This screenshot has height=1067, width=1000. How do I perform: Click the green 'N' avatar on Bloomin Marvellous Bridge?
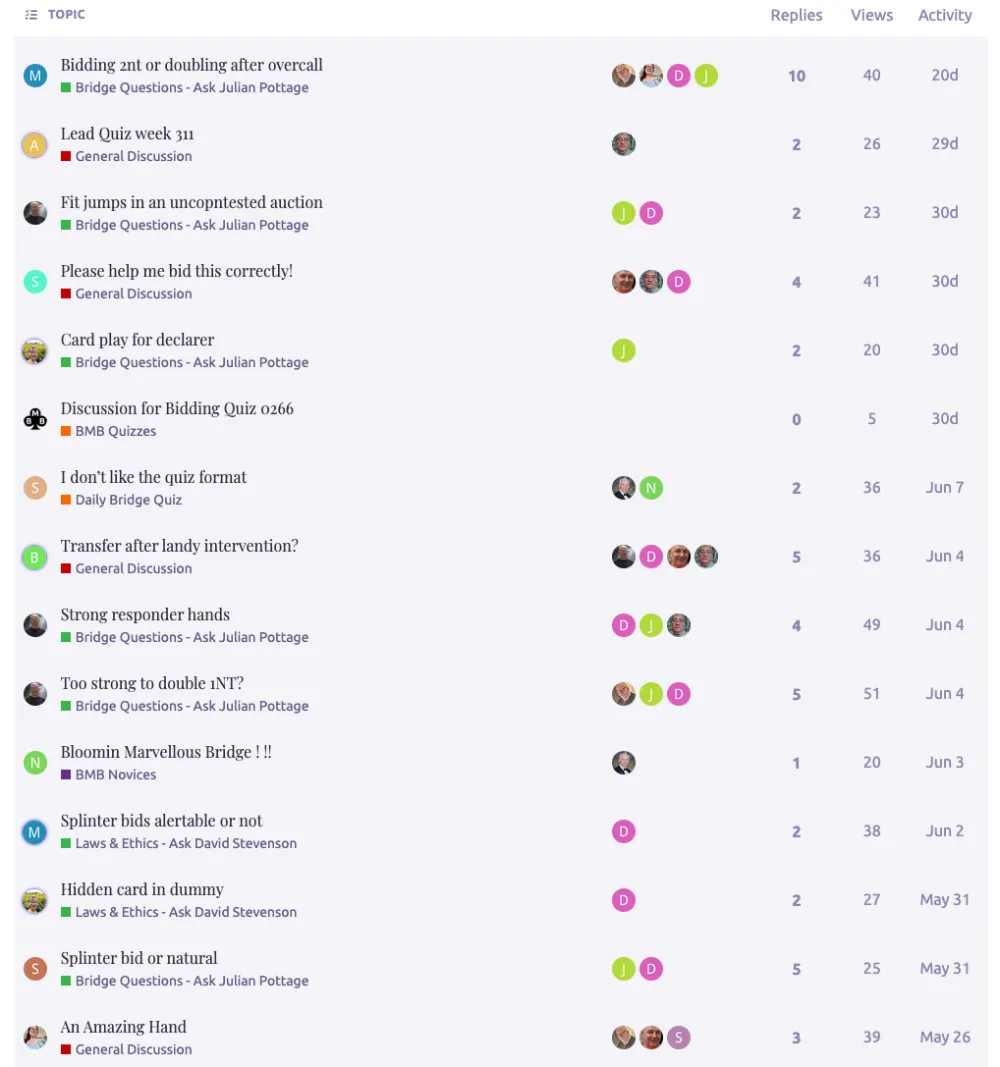tap(35, 763)
